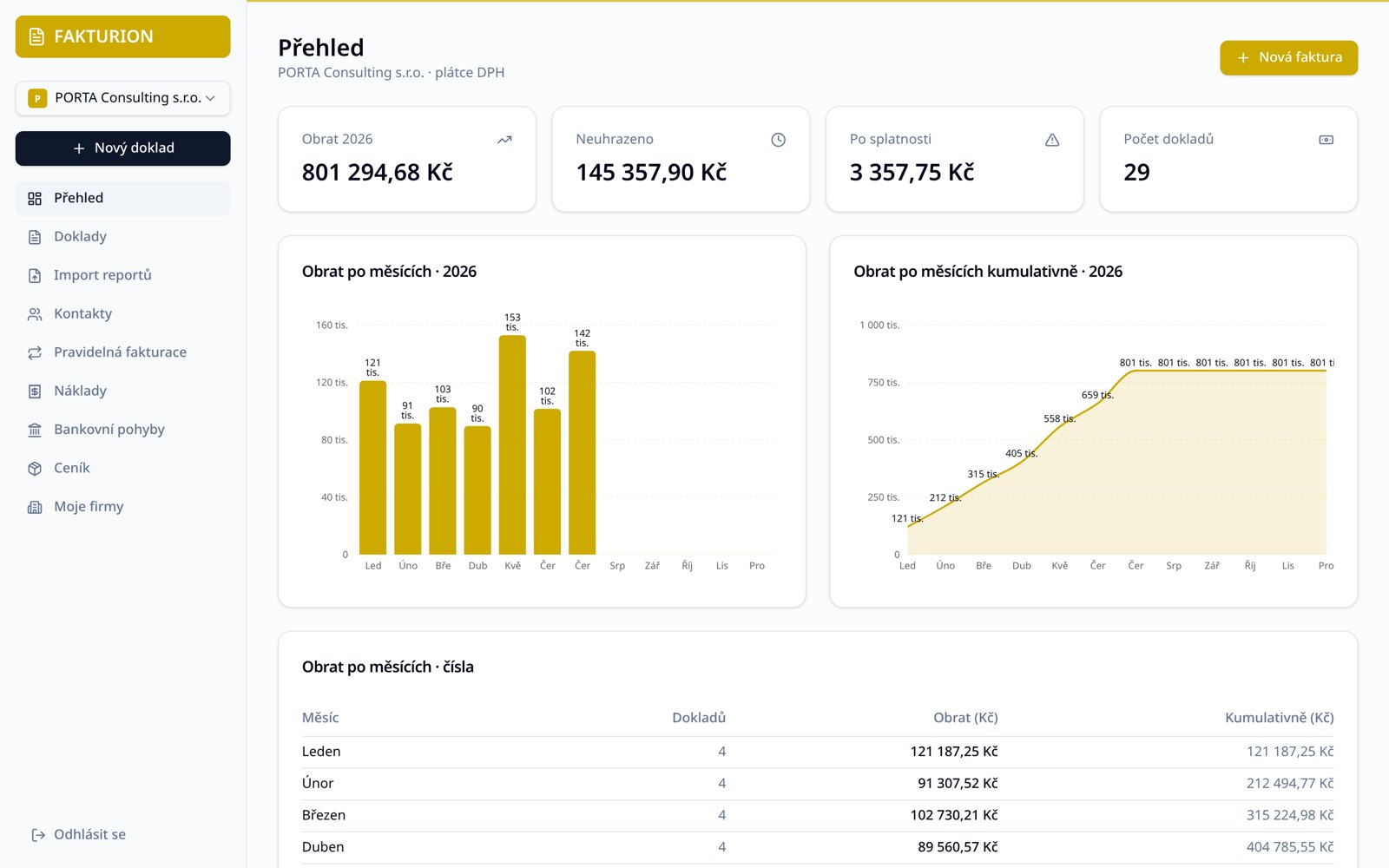Open the Ceník page
The width and height of the screenshot is (1389, 868).
click(122, 469)
